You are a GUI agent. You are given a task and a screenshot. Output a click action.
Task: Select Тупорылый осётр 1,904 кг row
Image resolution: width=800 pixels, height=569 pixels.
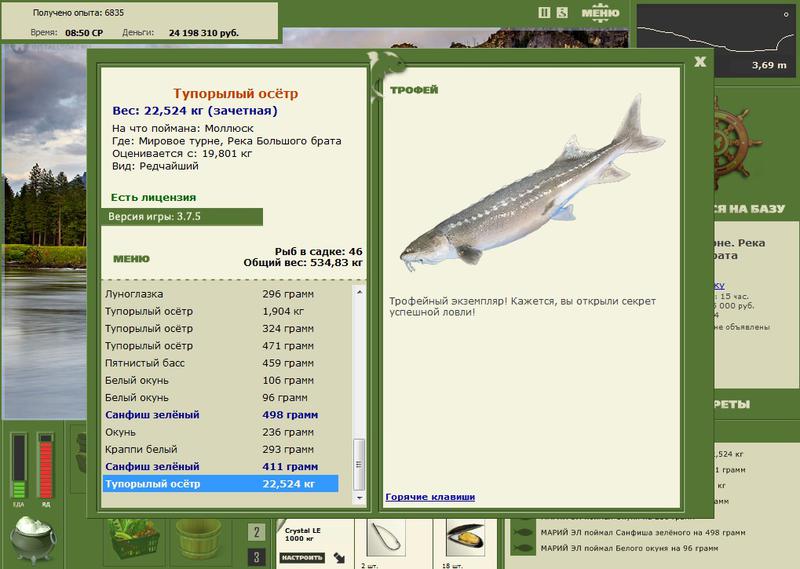coord(220,311)
